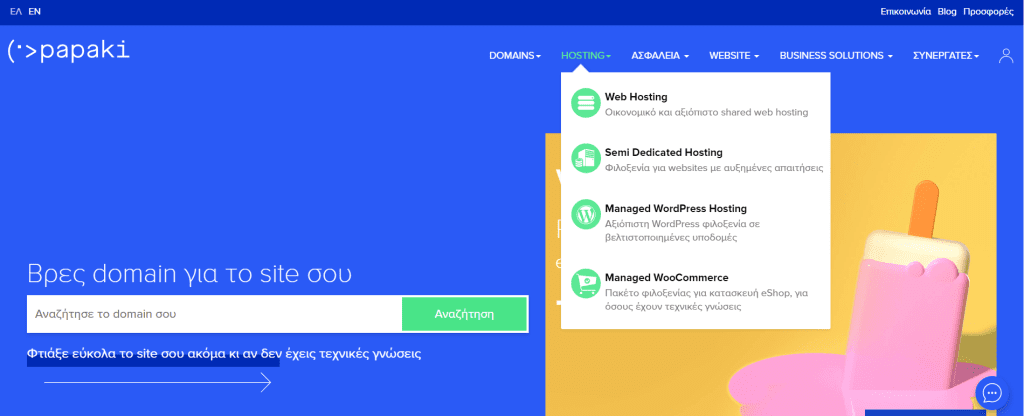Click the Web Hosting server icon
1024x416 pixels.
click(584, 104)
